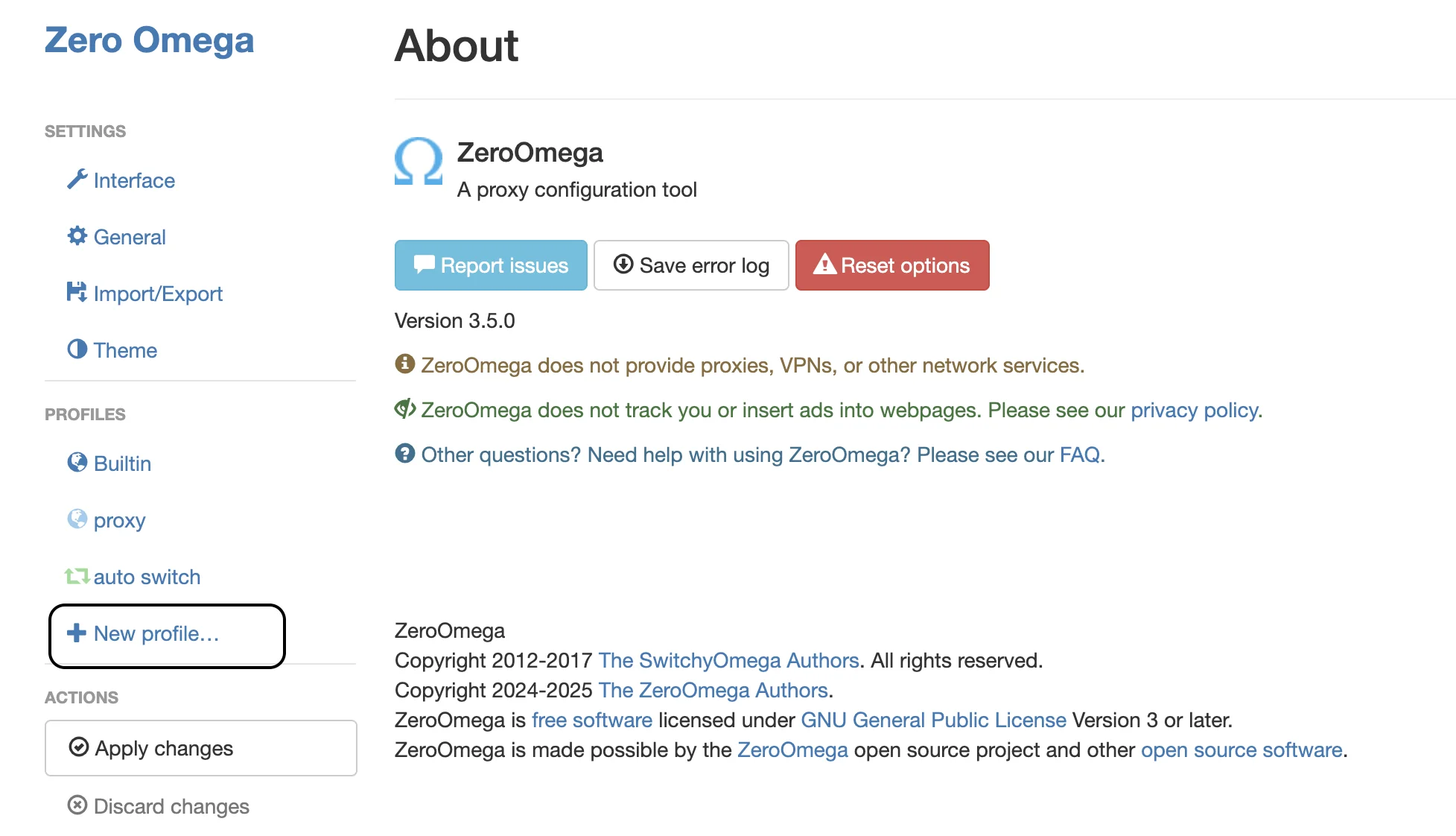Click the info circle icon next to proxies notice

404,364
